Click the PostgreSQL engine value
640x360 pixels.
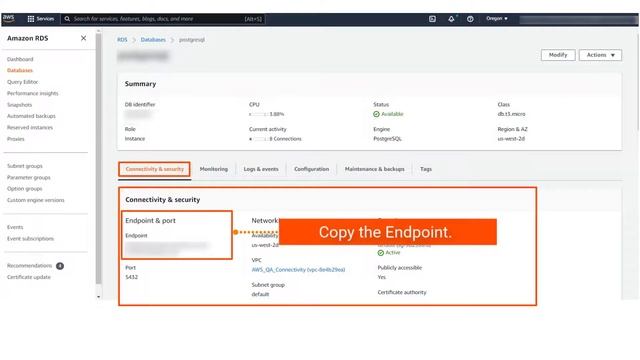click(x=387, y=139)
